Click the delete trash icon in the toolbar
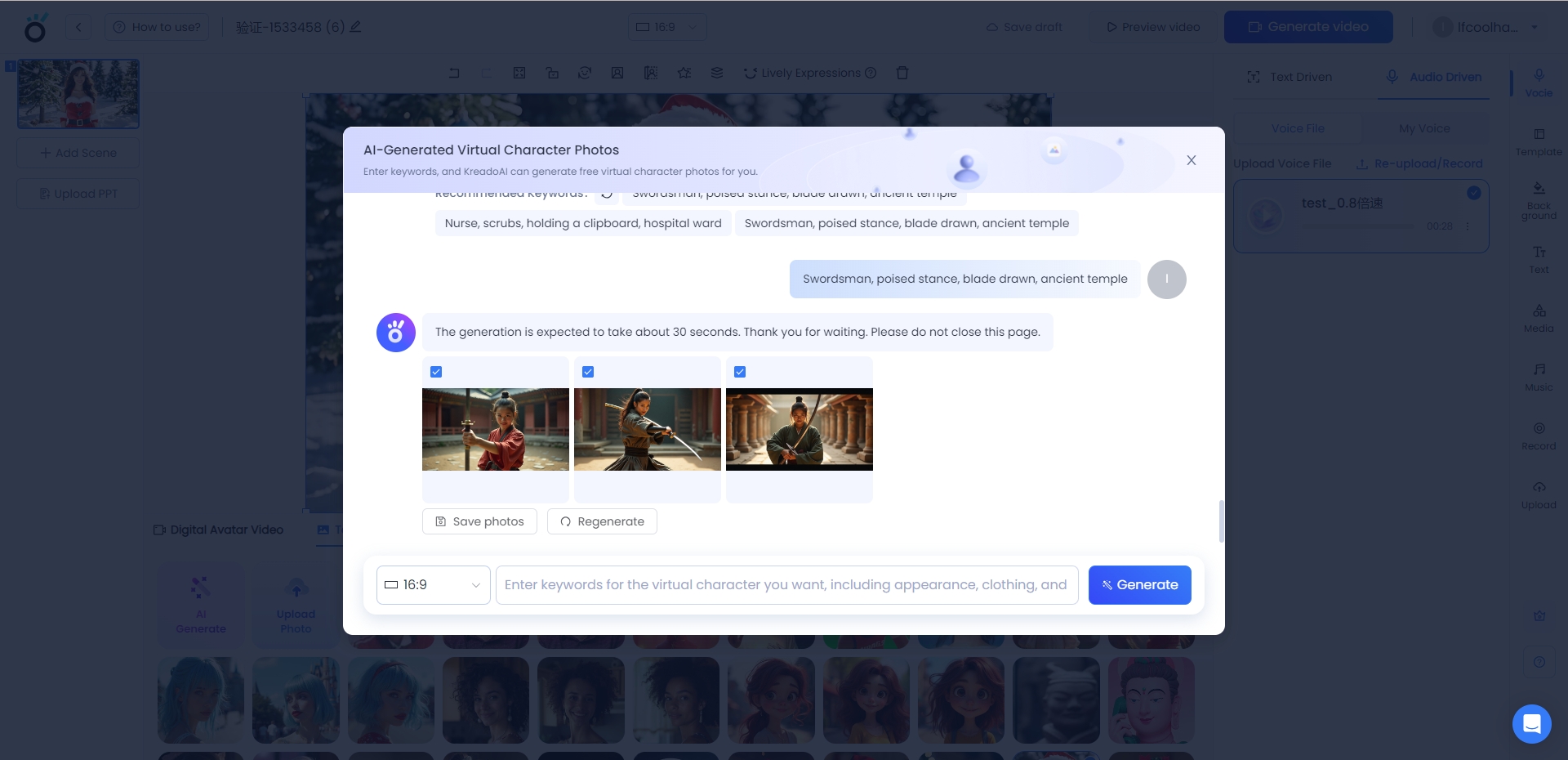 click(x=902, y=73)
